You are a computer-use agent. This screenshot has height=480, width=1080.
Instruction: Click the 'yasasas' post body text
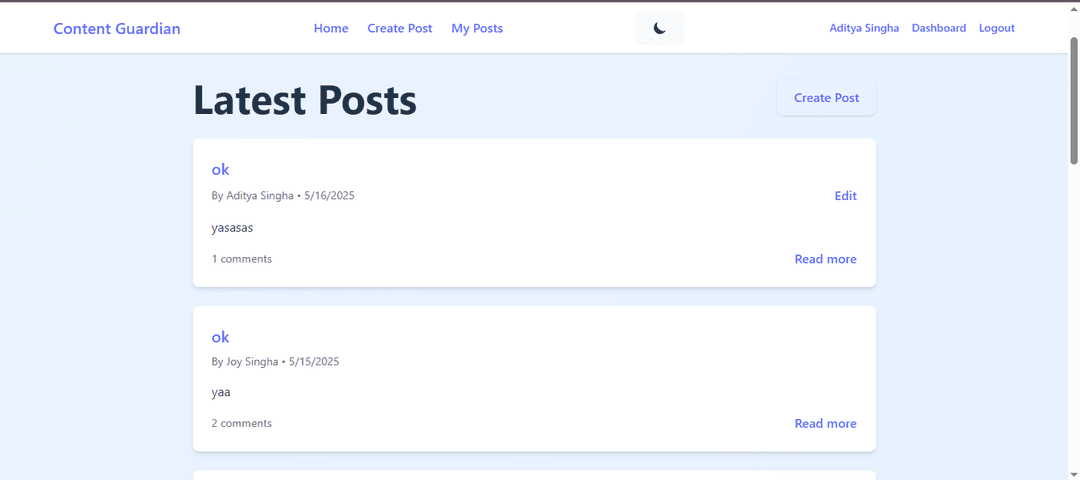[232, 228]
